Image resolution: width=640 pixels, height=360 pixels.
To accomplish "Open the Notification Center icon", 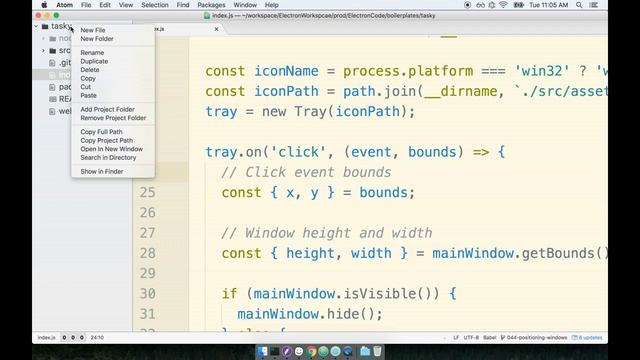I will 594,5.
